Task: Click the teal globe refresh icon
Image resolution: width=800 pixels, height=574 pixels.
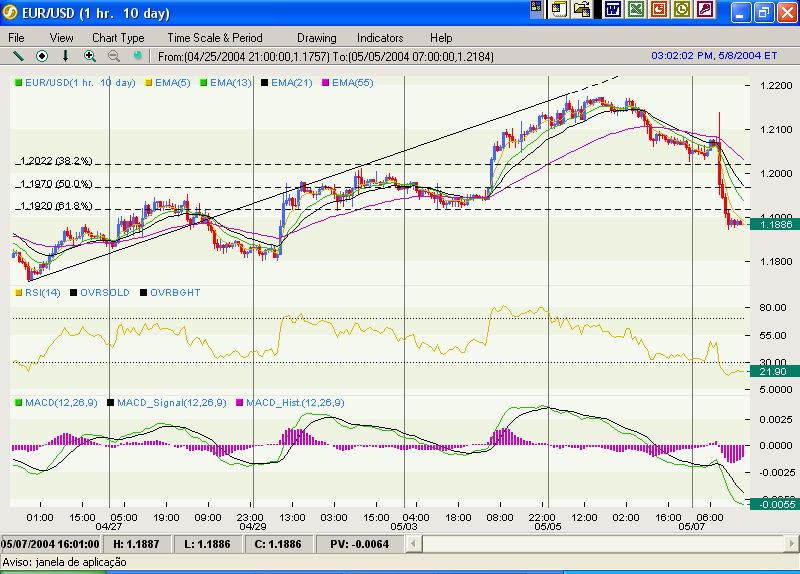Action: (137, 56)
